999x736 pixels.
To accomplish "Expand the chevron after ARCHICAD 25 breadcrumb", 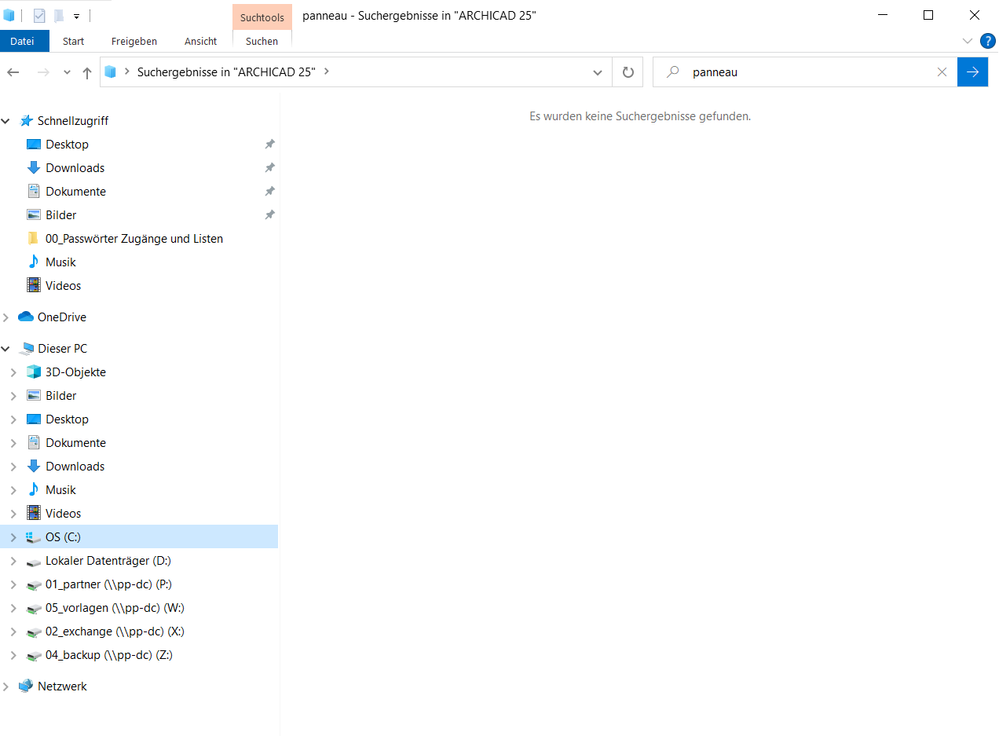I will tap(327, 71).
